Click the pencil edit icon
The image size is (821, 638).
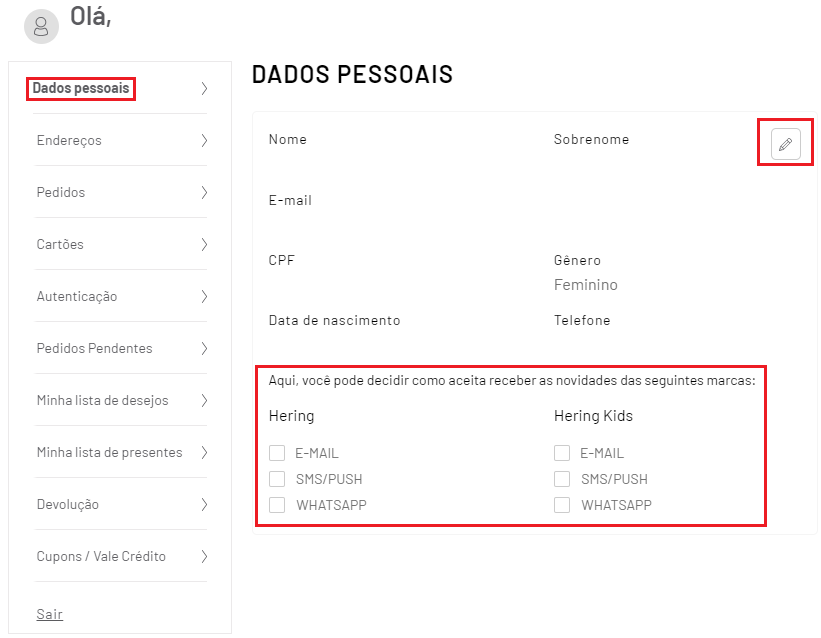coord(785,144)
